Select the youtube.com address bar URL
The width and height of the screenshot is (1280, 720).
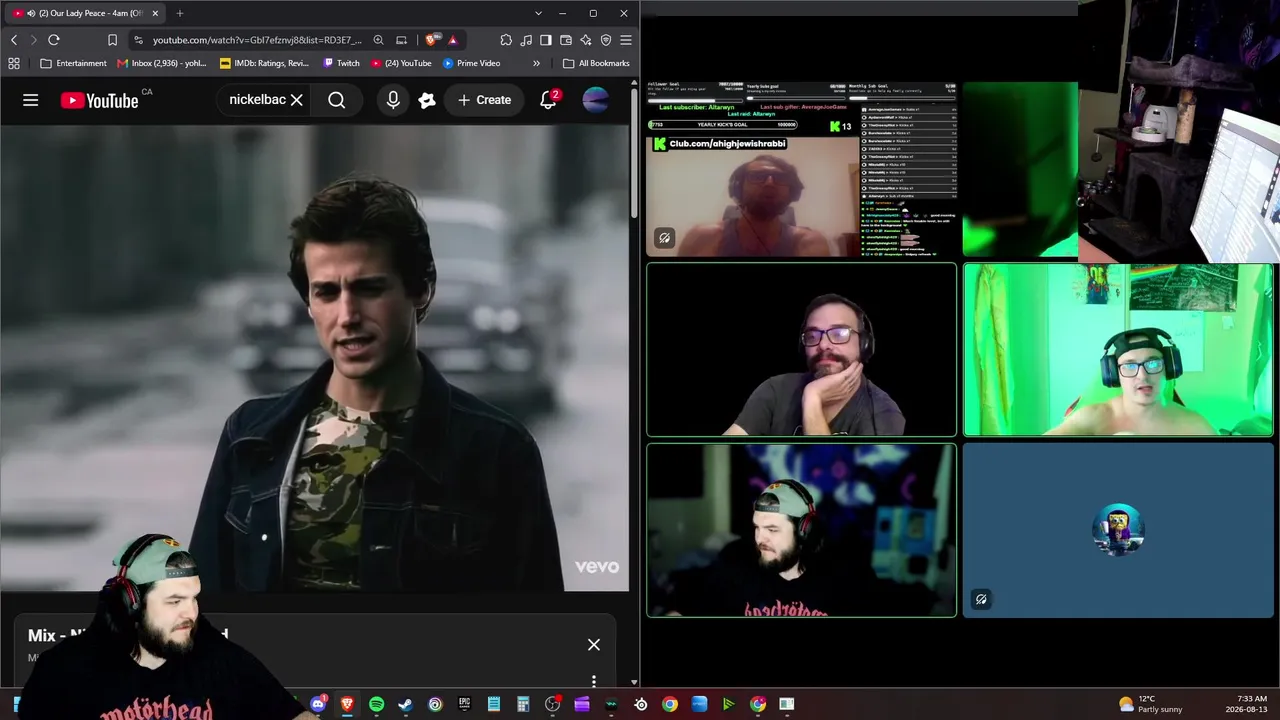click(x=257, y=40)
